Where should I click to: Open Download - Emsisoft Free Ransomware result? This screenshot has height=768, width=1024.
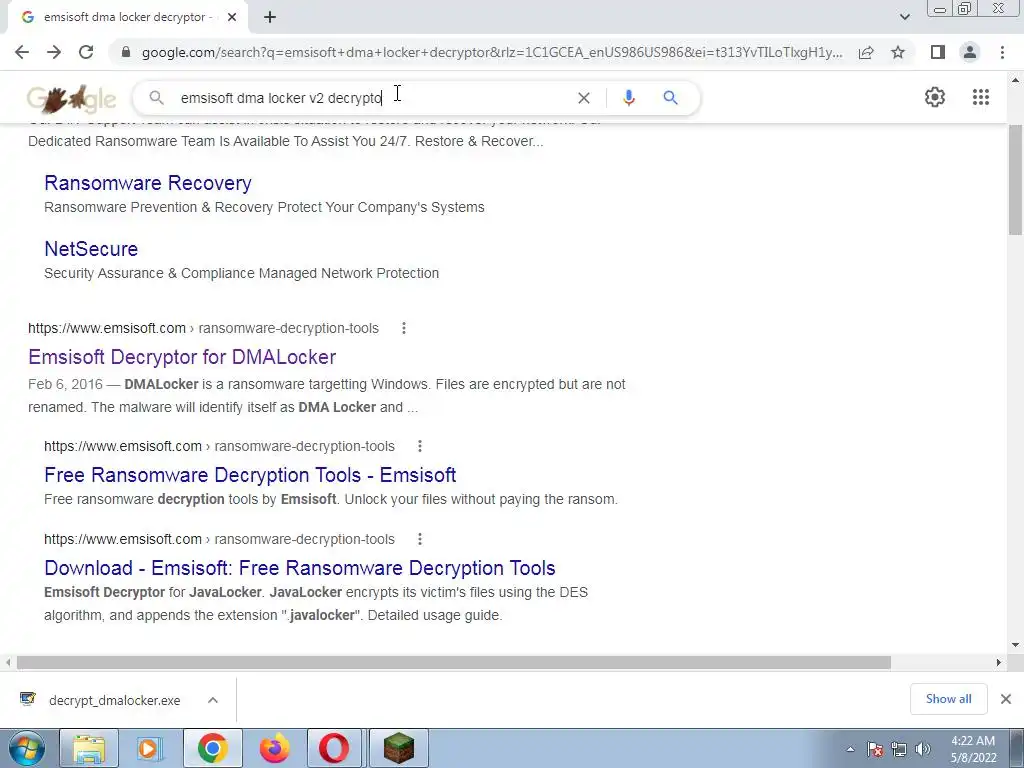pyautogui.click(x=300, y=568)
